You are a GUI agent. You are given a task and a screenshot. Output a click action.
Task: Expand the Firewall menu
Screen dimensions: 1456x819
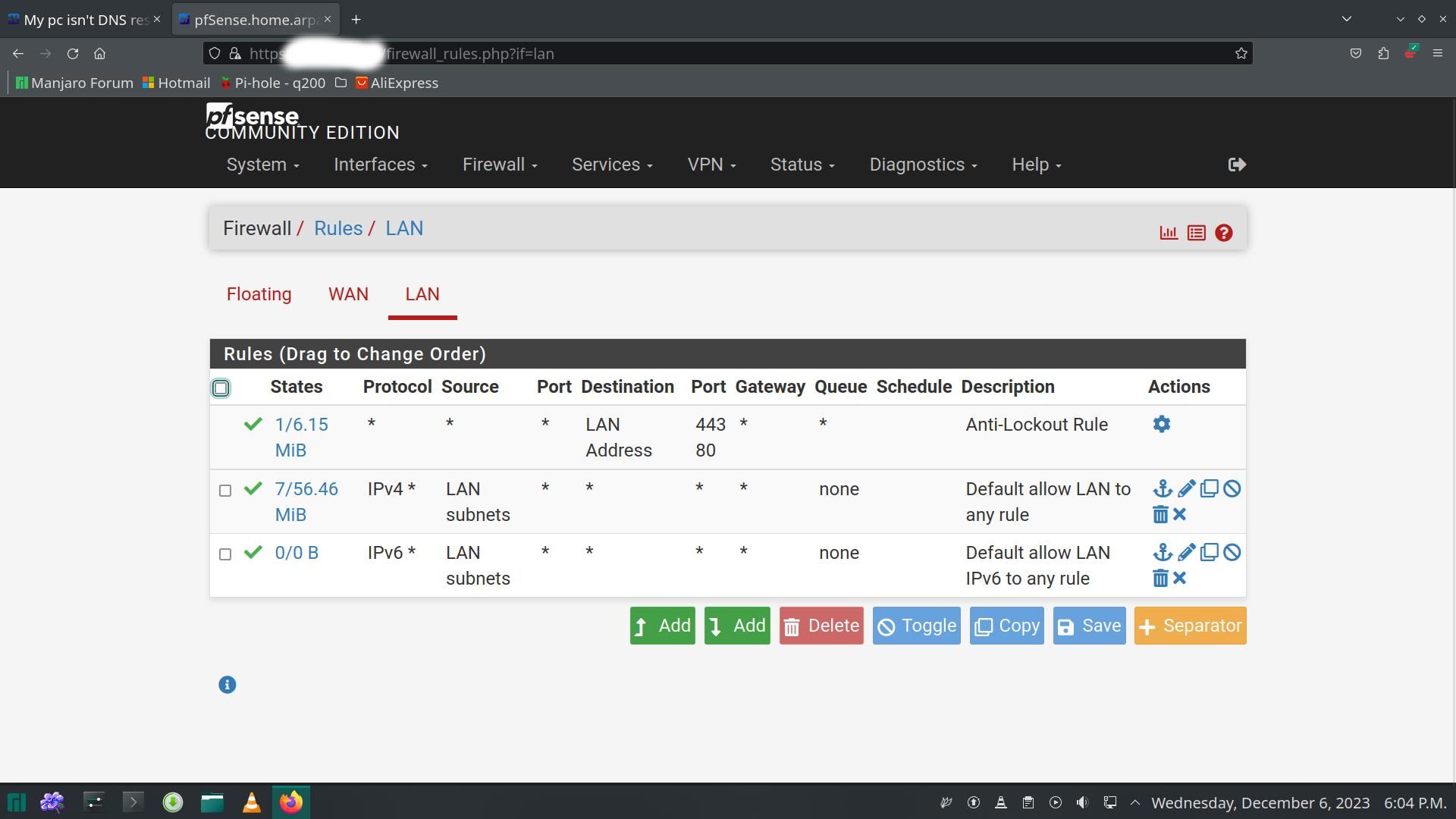tap(500, 165)
